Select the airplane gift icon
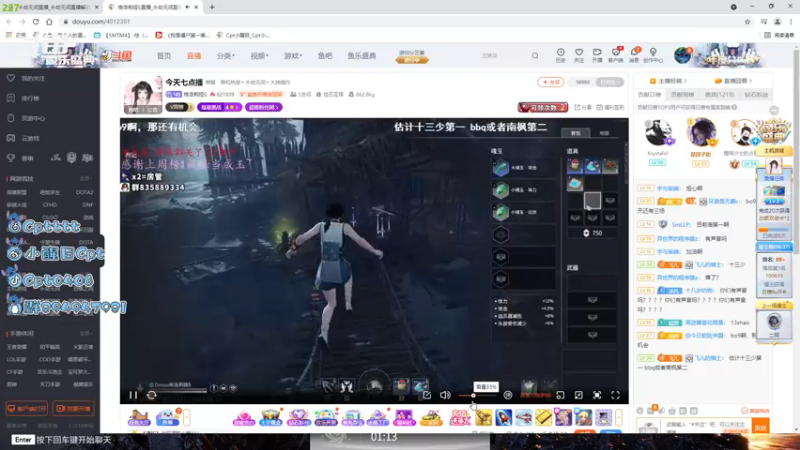 pyautogui.click(x=523, y=417)
